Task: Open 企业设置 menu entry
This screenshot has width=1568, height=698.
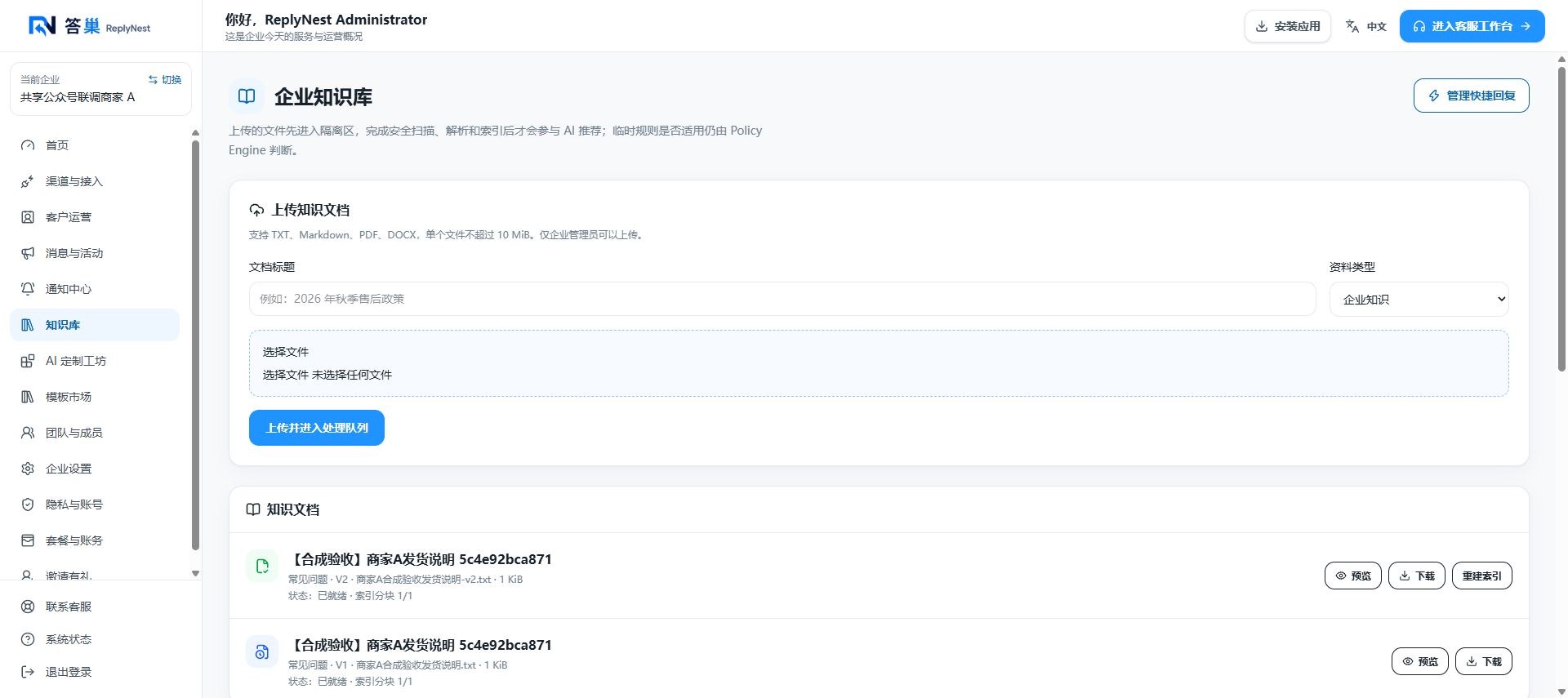Action: (95, 469)
